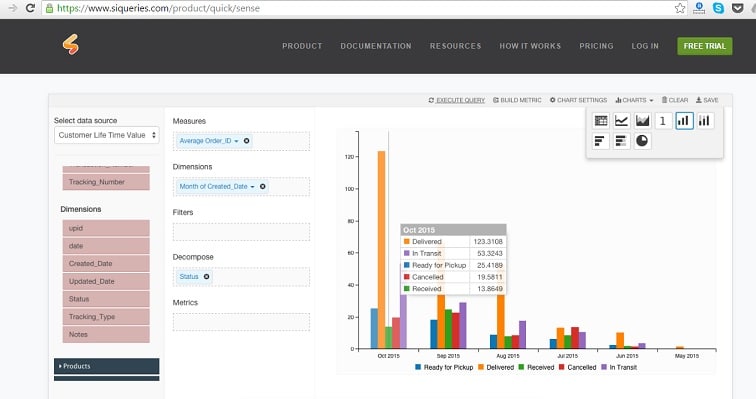This screenshot has width=756, height=399.
Task: Select the line chart type icon
Action: [x=621, y=120]
